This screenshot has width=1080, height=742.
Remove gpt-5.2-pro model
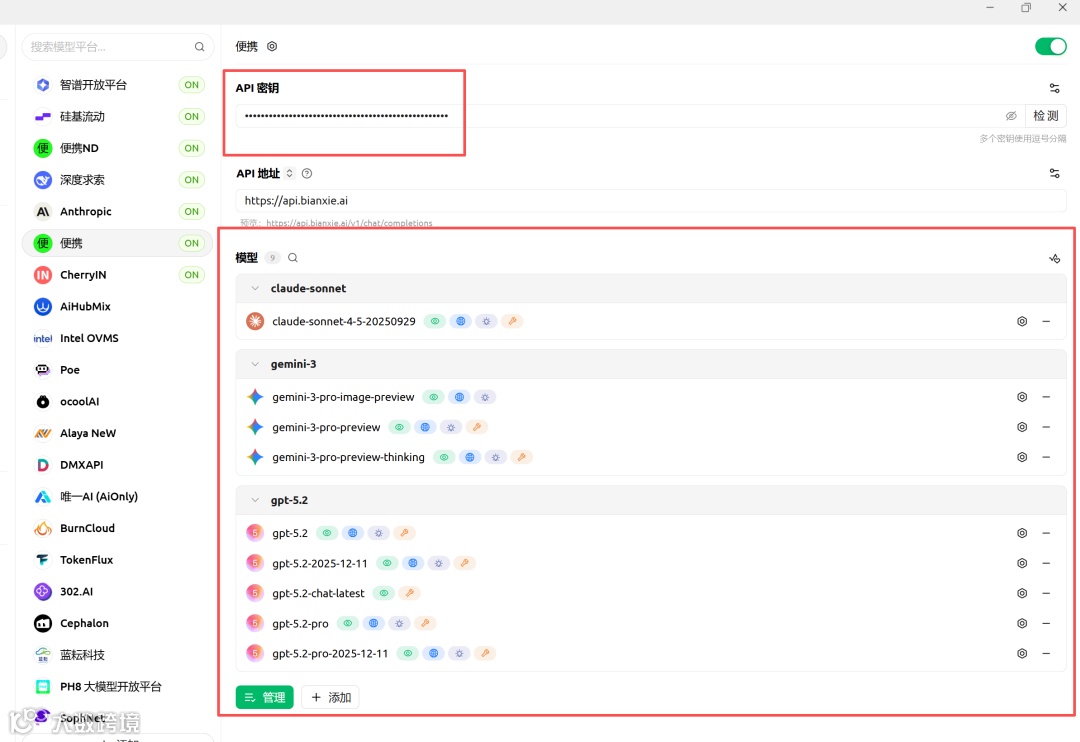tap(1046, 623)
